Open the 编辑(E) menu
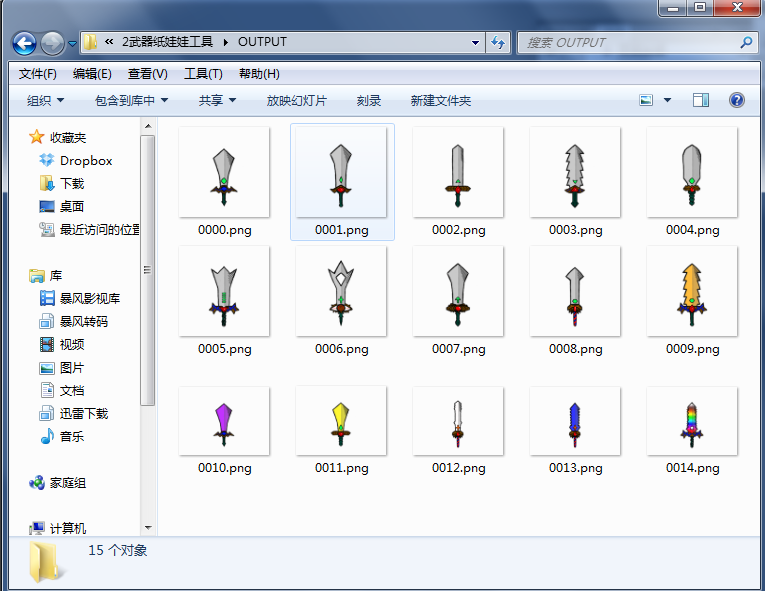The height and width of the screenshot is (591, 765). tap(92, 74)
